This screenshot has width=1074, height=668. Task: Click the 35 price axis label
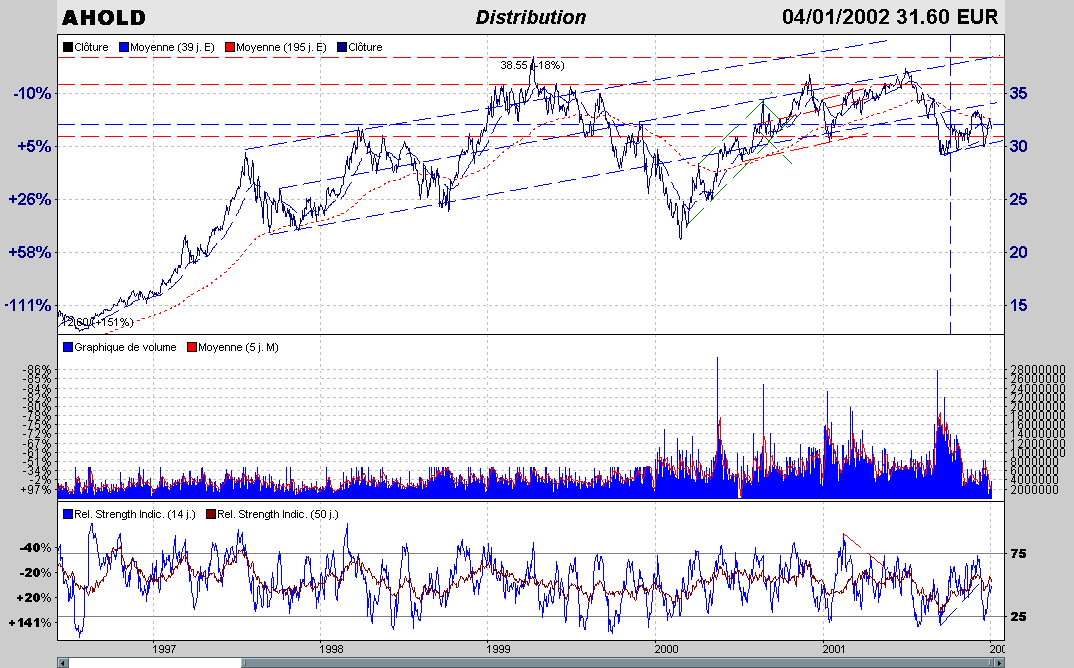[1018, 93]
